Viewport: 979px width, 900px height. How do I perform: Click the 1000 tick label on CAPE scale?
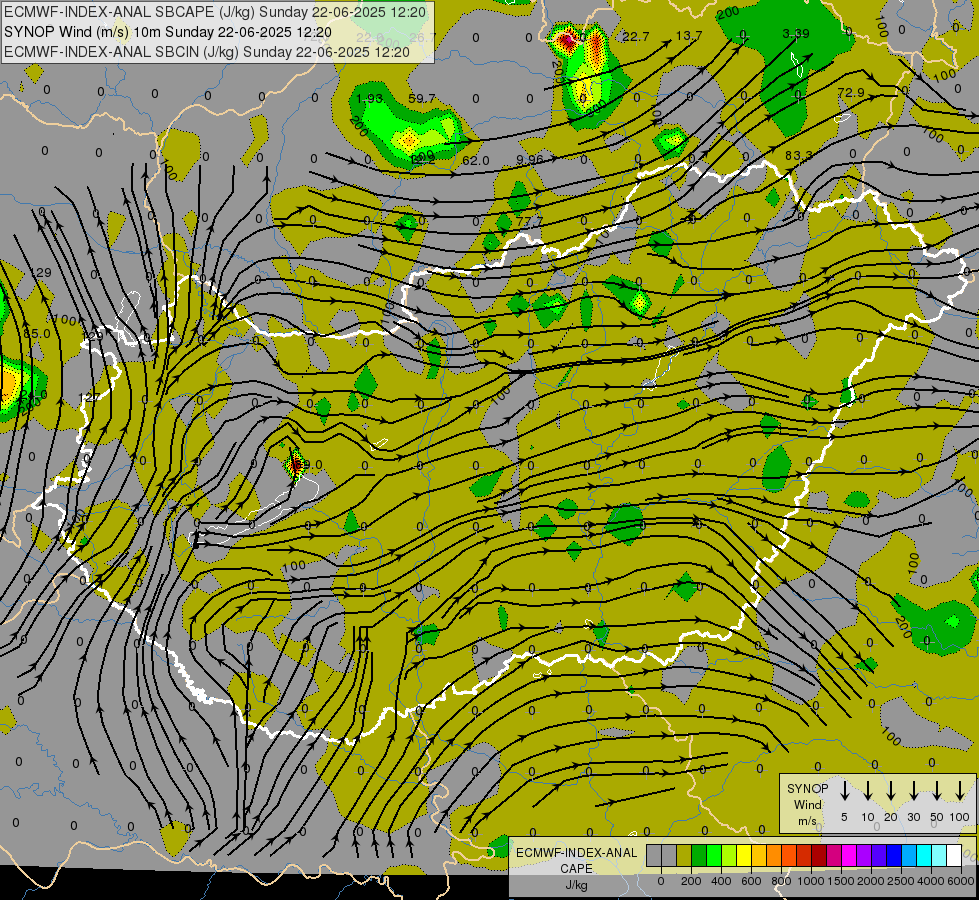click(811, 881)
